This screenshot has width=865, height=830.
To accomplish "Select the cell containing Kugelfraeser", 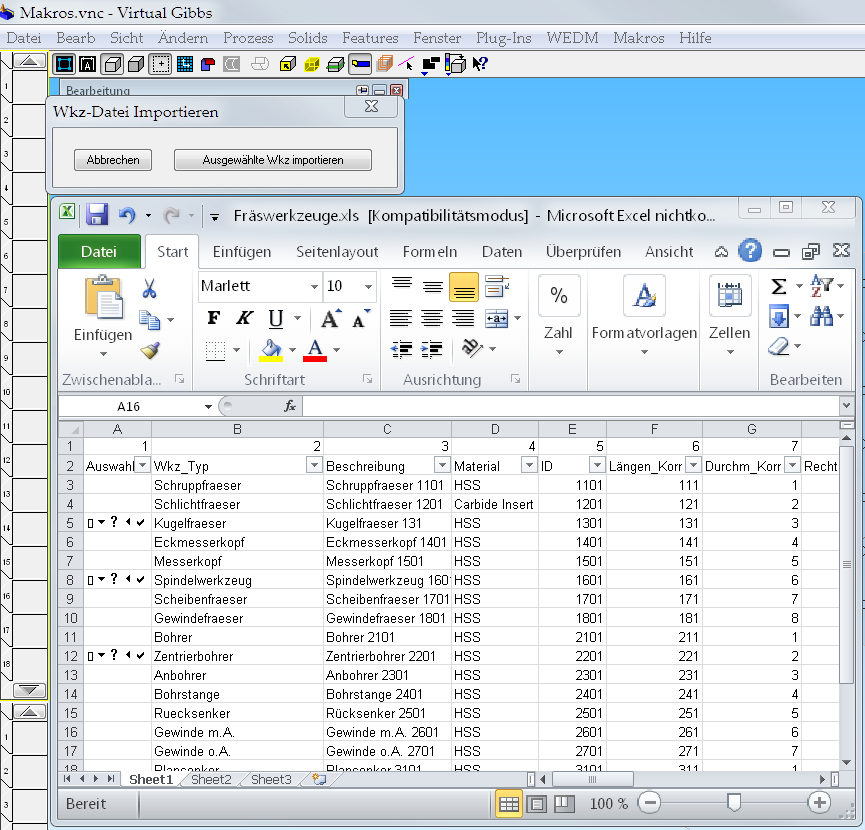I will (x=237, y=523).
